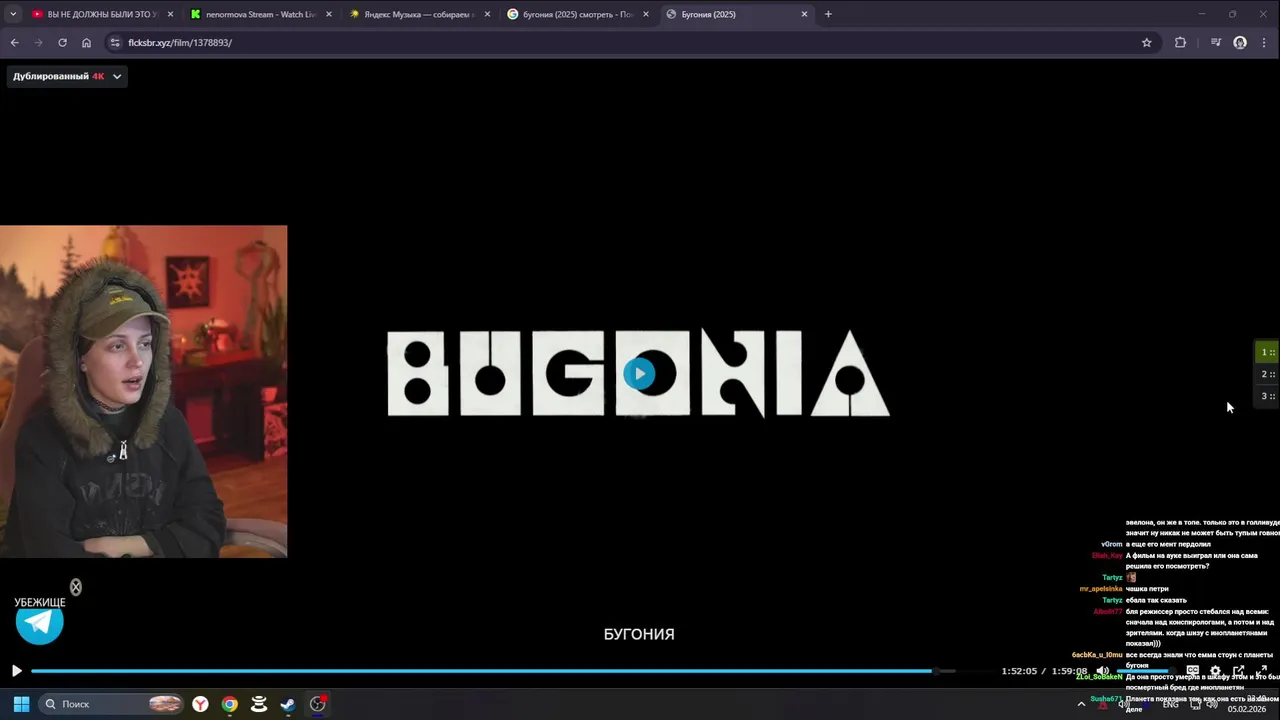Click the Поиск taskbar search box
Viewport: 1280px width, 720px height.
(112, 704)
